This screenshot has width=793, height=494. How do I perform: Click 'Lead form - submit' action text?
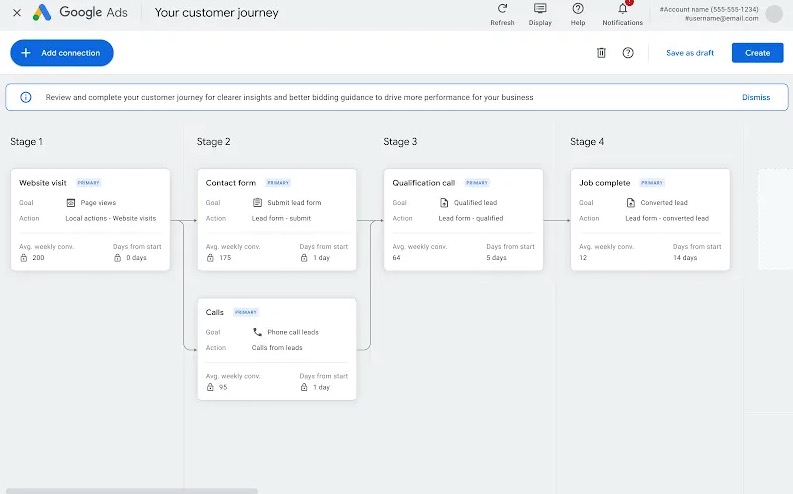(281, 218)
